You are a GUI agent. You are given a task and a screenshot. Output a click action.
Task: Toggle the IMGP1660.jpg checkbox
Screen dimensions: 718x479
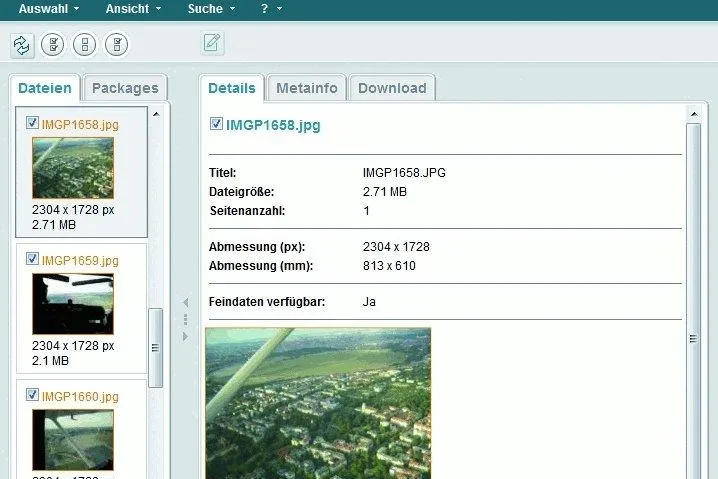pos(32,395)
